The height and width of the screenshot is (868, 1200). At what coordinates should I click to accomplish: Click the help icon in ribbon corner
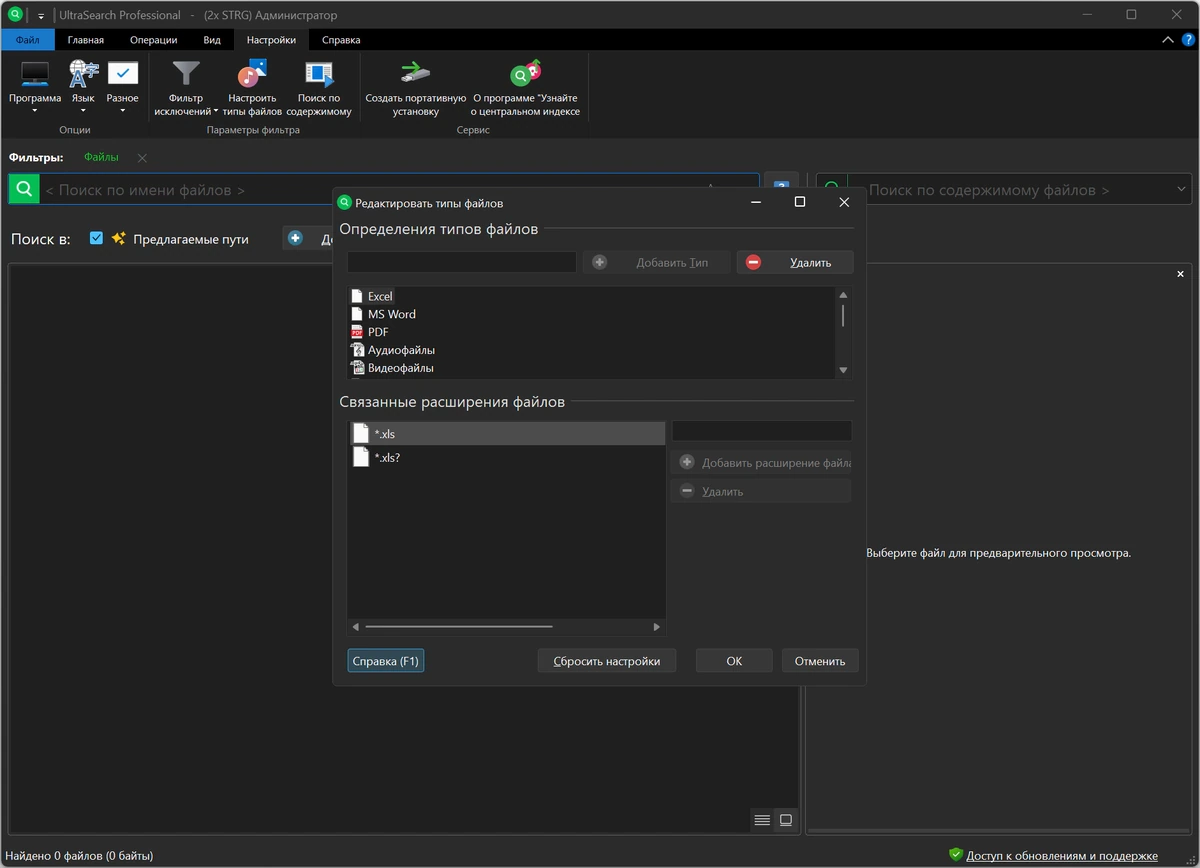point(1187,40)
